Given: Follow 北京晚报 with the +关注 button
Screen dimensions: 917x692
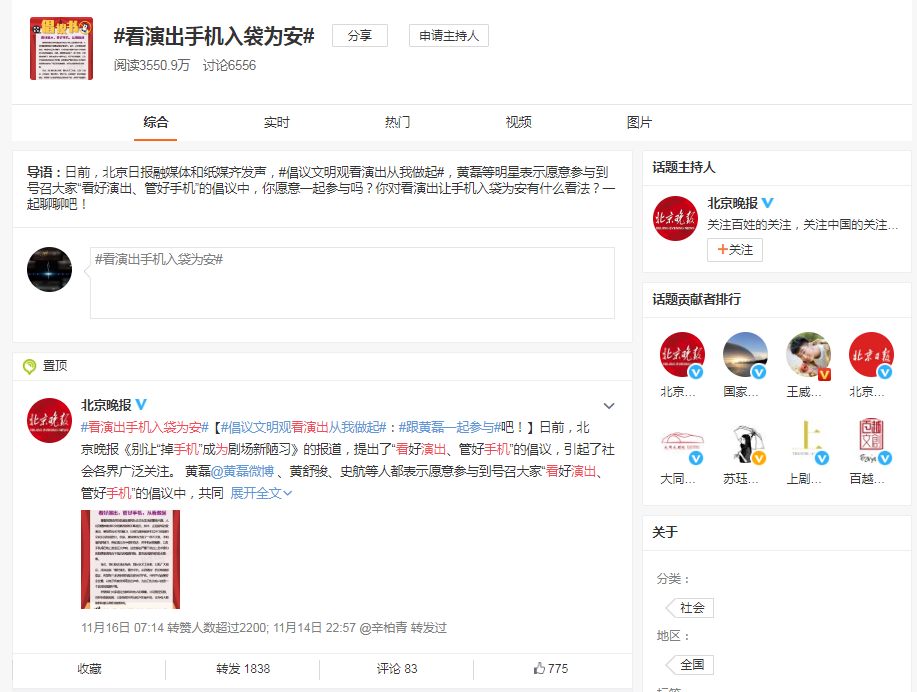Looking at the screenshot, I should click(735, 250).
